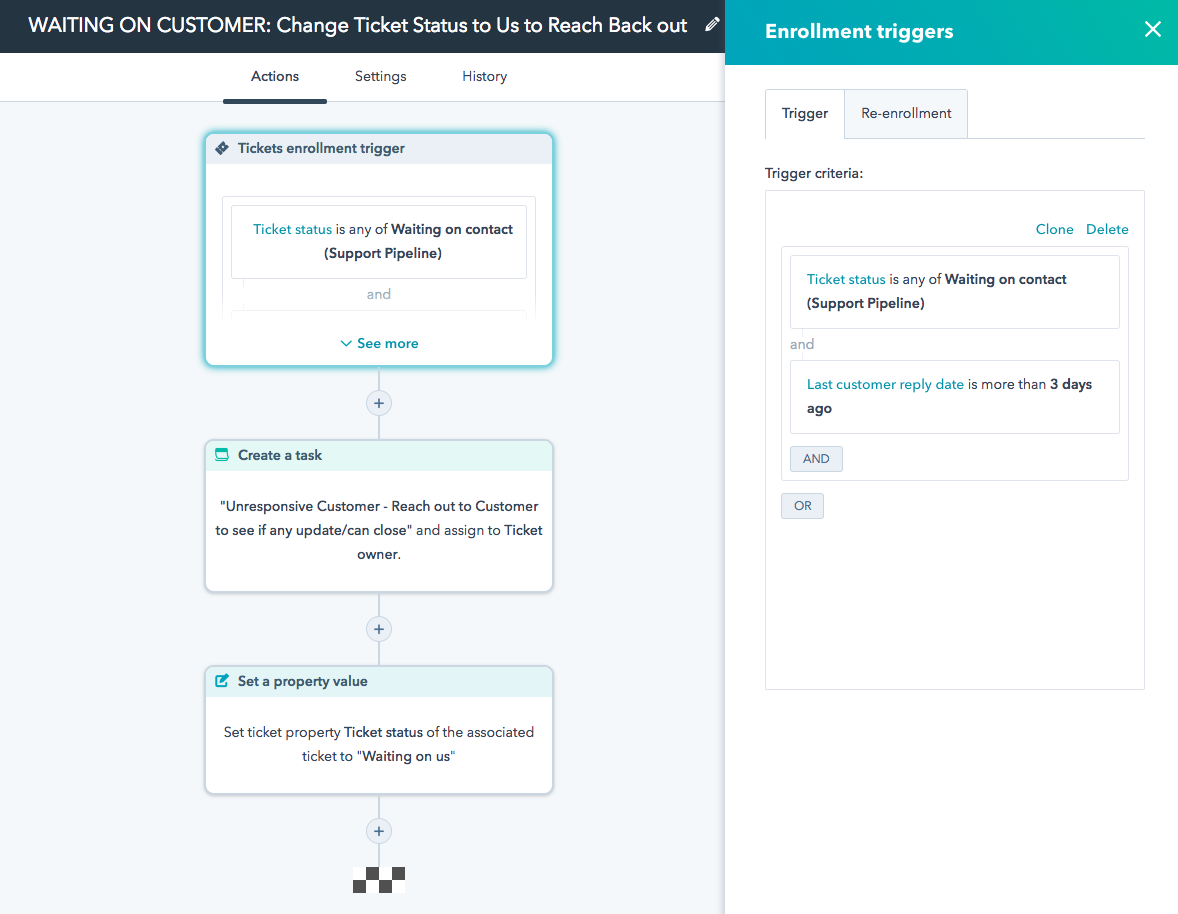Edit the workflow name with pencil icon
Viewport: 1178px width, 914px height.
coord(712,25)
